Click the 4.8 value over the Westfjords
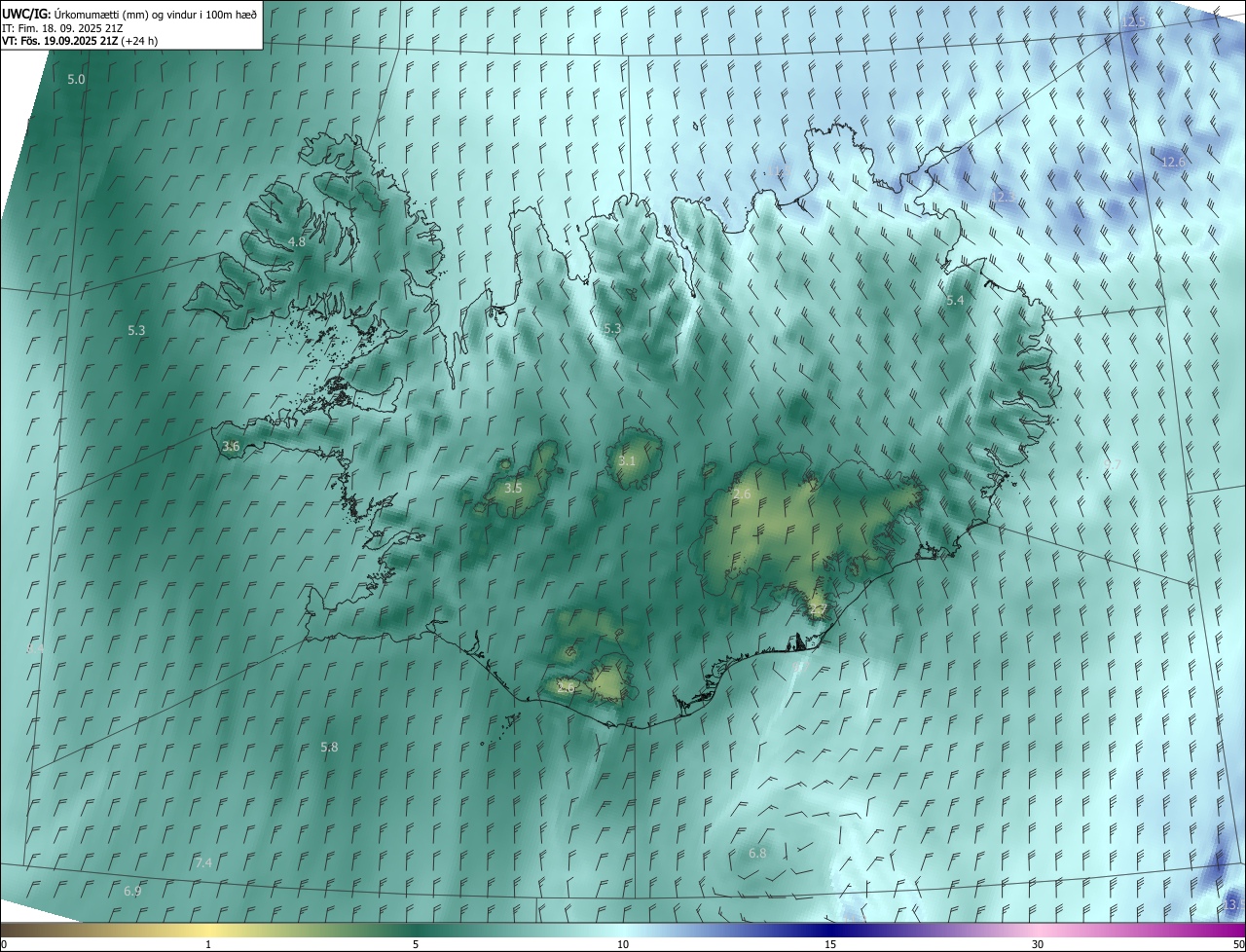The image size is (1246, 952). [x=297, y=241]
